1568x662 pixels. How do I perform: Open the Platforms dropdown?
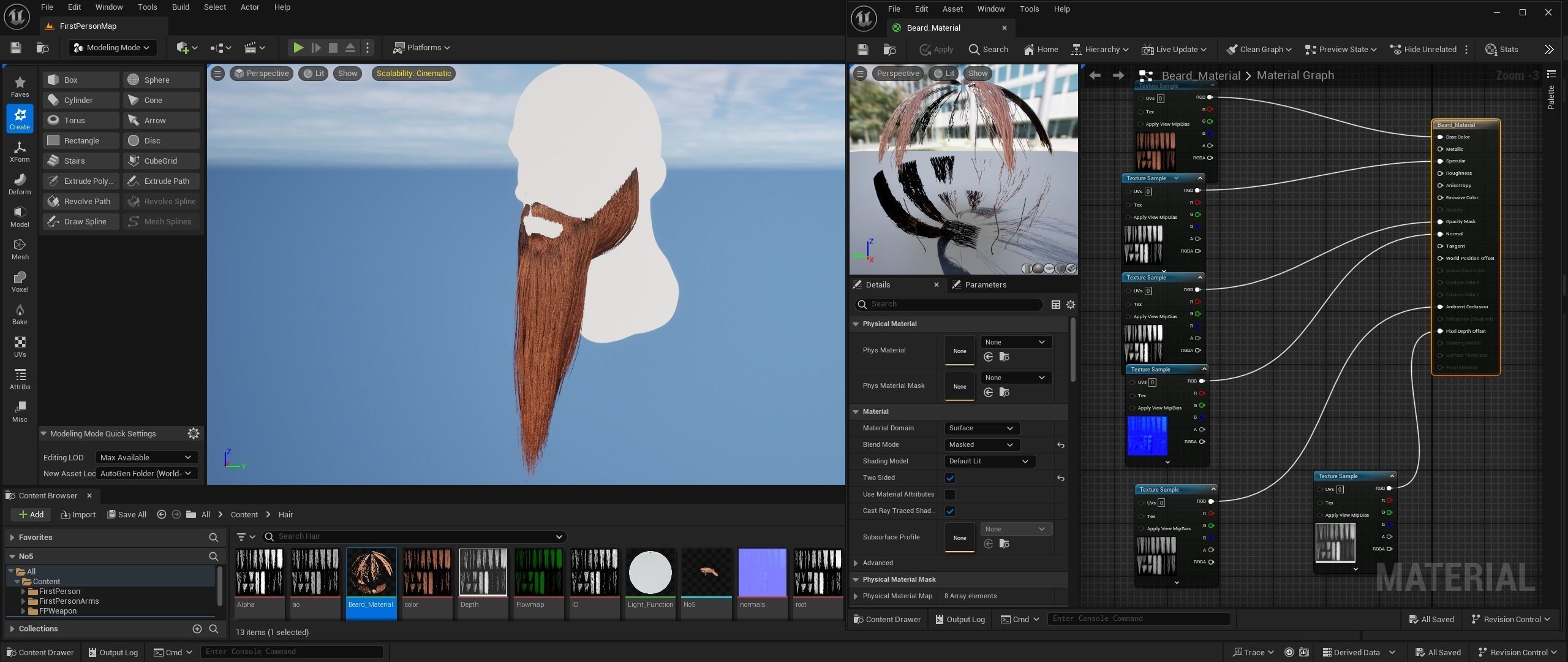(x=421, y=47)
